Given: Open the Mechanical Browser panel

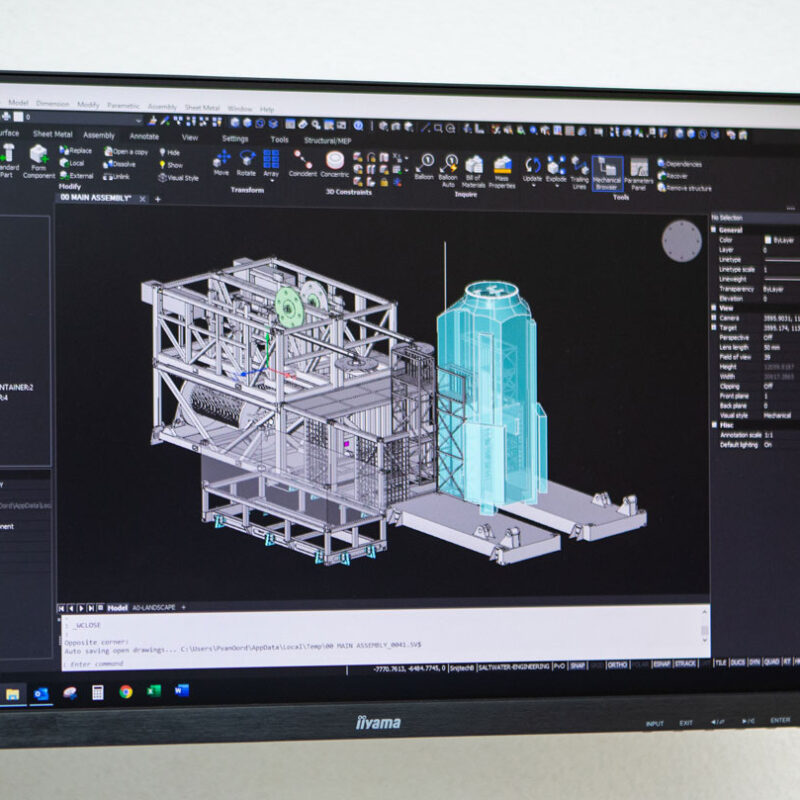Looking at the screenshot, I should (607, 172).
